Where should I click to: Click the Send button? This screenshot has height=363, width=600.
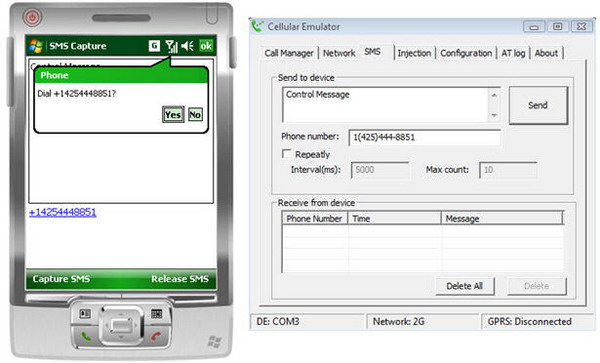(x=538, y=105)
